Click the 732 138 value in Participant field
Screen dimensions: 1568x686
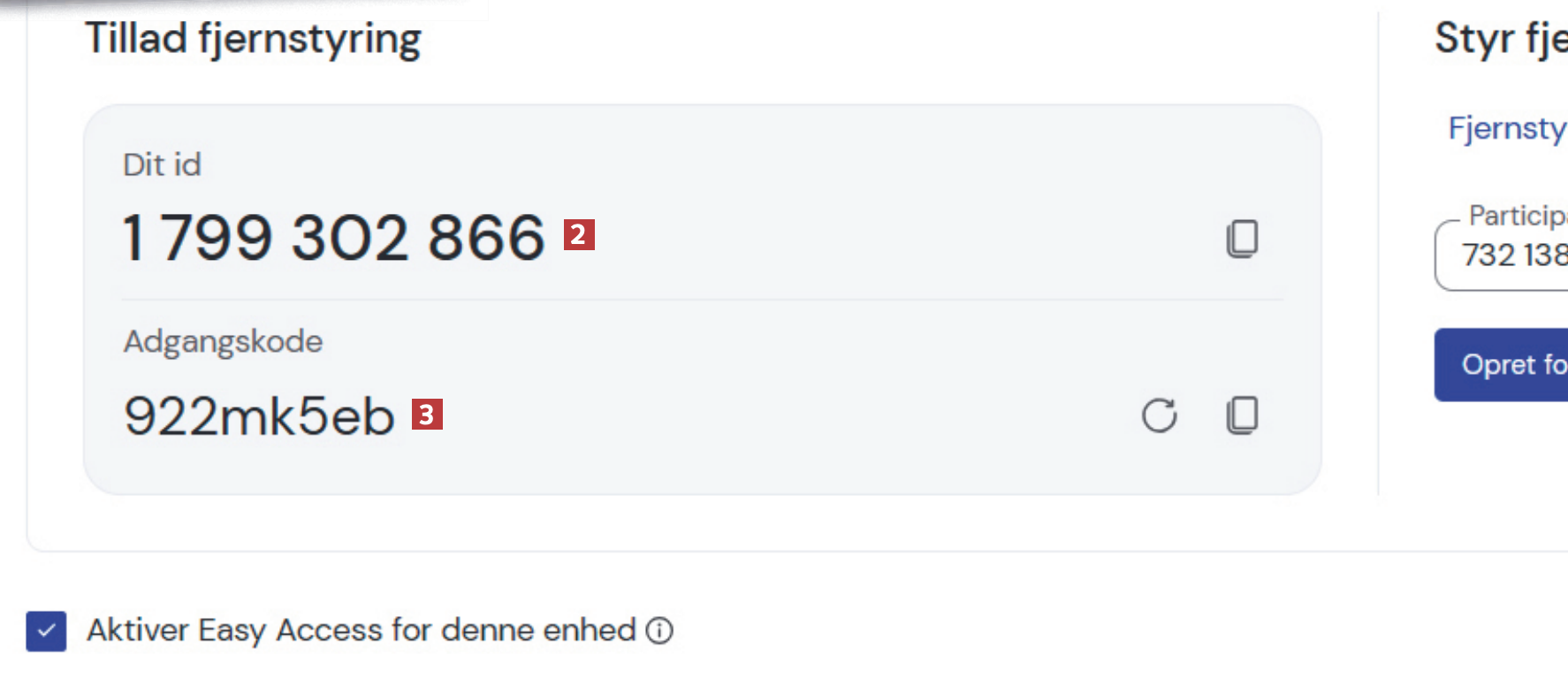click(1514, 255)
